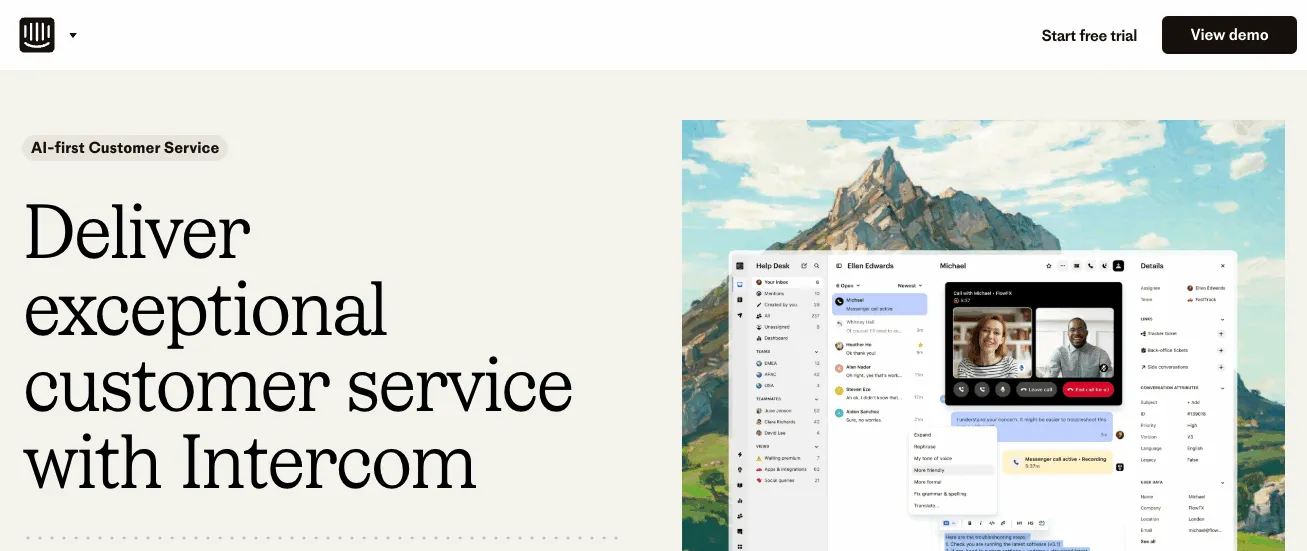Click the Leave call button

[x=1035, y=389]
